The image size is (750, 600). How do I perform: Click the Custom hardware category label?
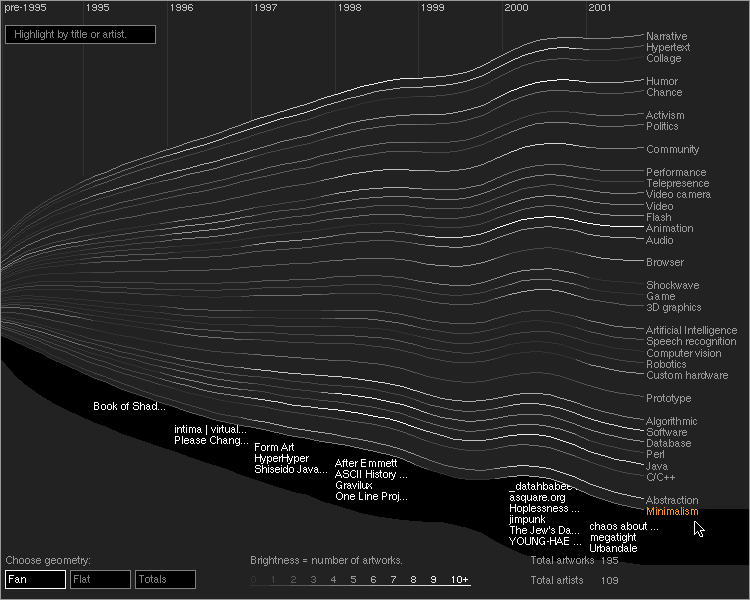click(687, 376)
